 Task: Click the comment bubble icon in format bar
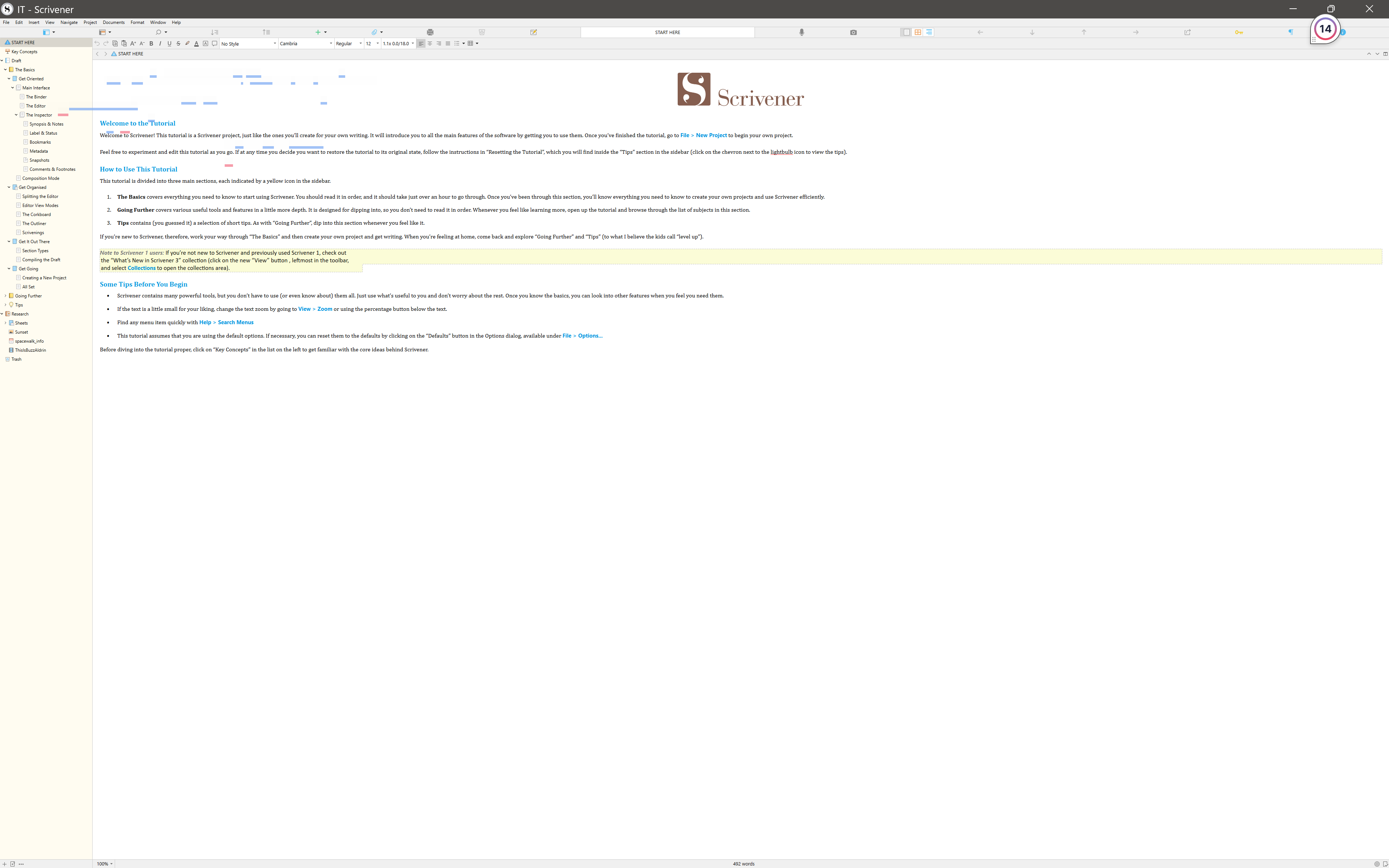[x=215, y=44]
